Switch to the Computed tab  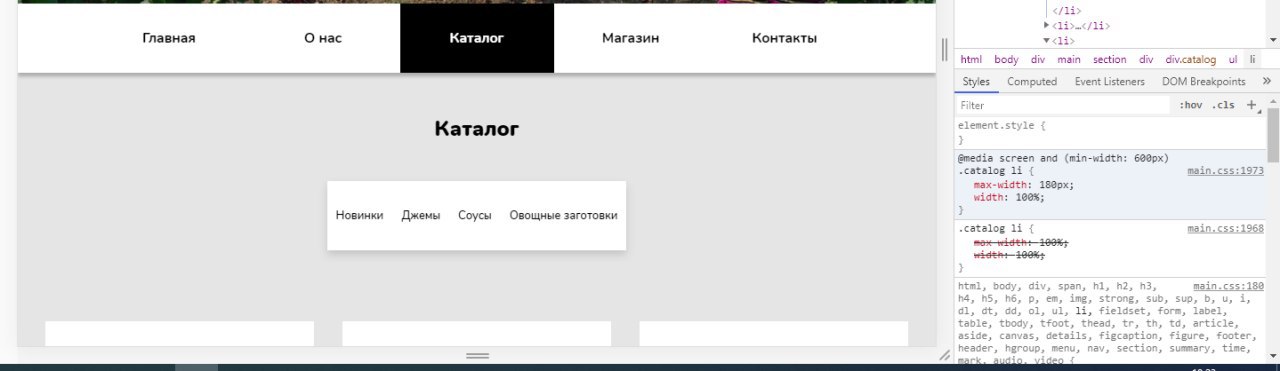[1032, 82]
